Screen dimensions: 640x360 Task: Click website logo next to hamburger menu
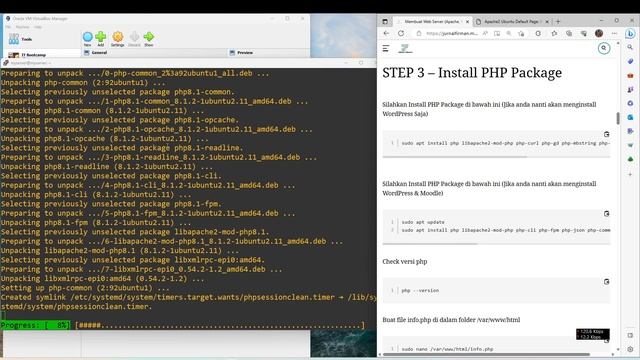[405, 49]
